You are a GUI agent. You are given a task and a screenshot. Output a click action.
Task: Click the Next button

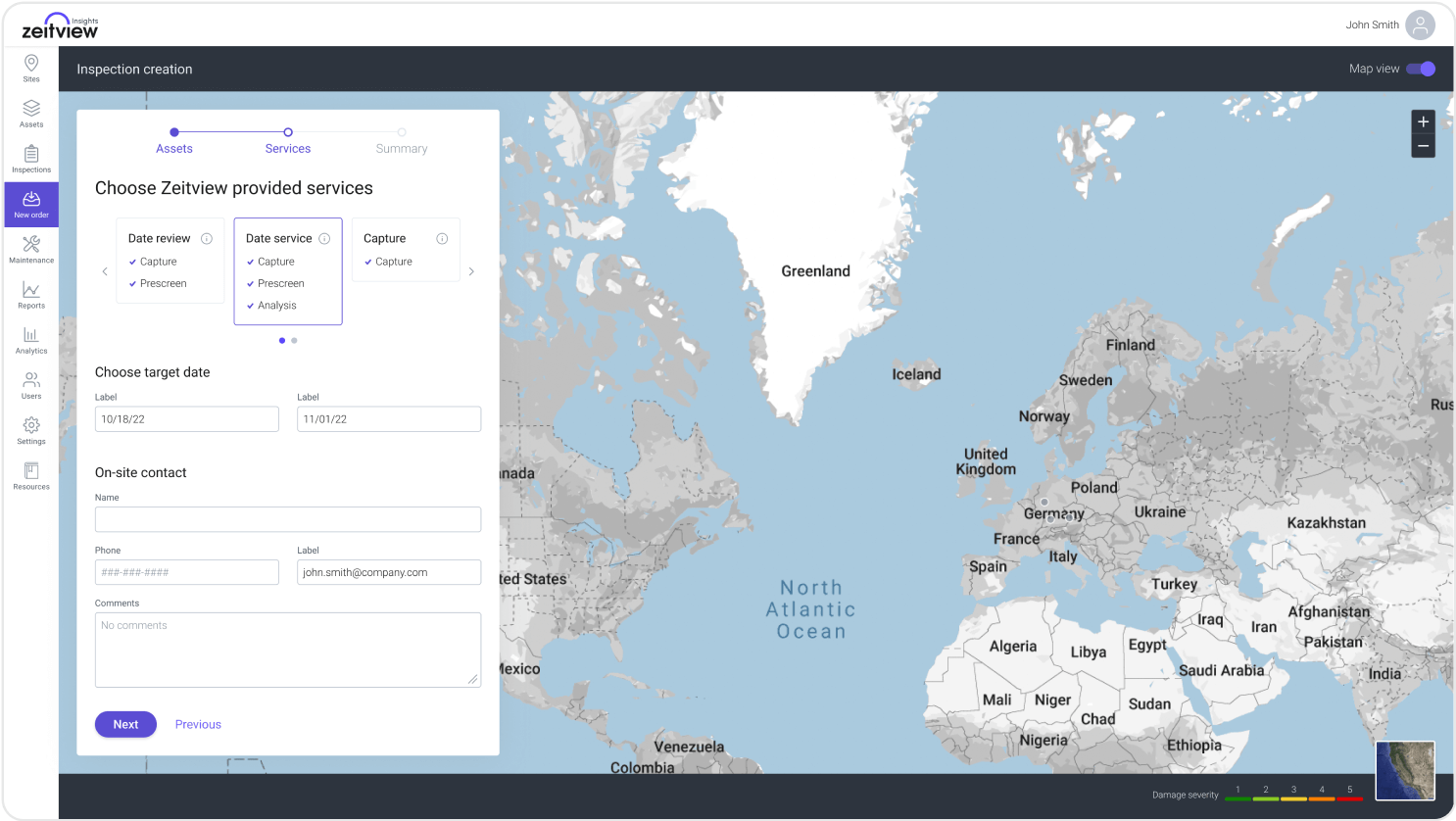tap(125, 724)
